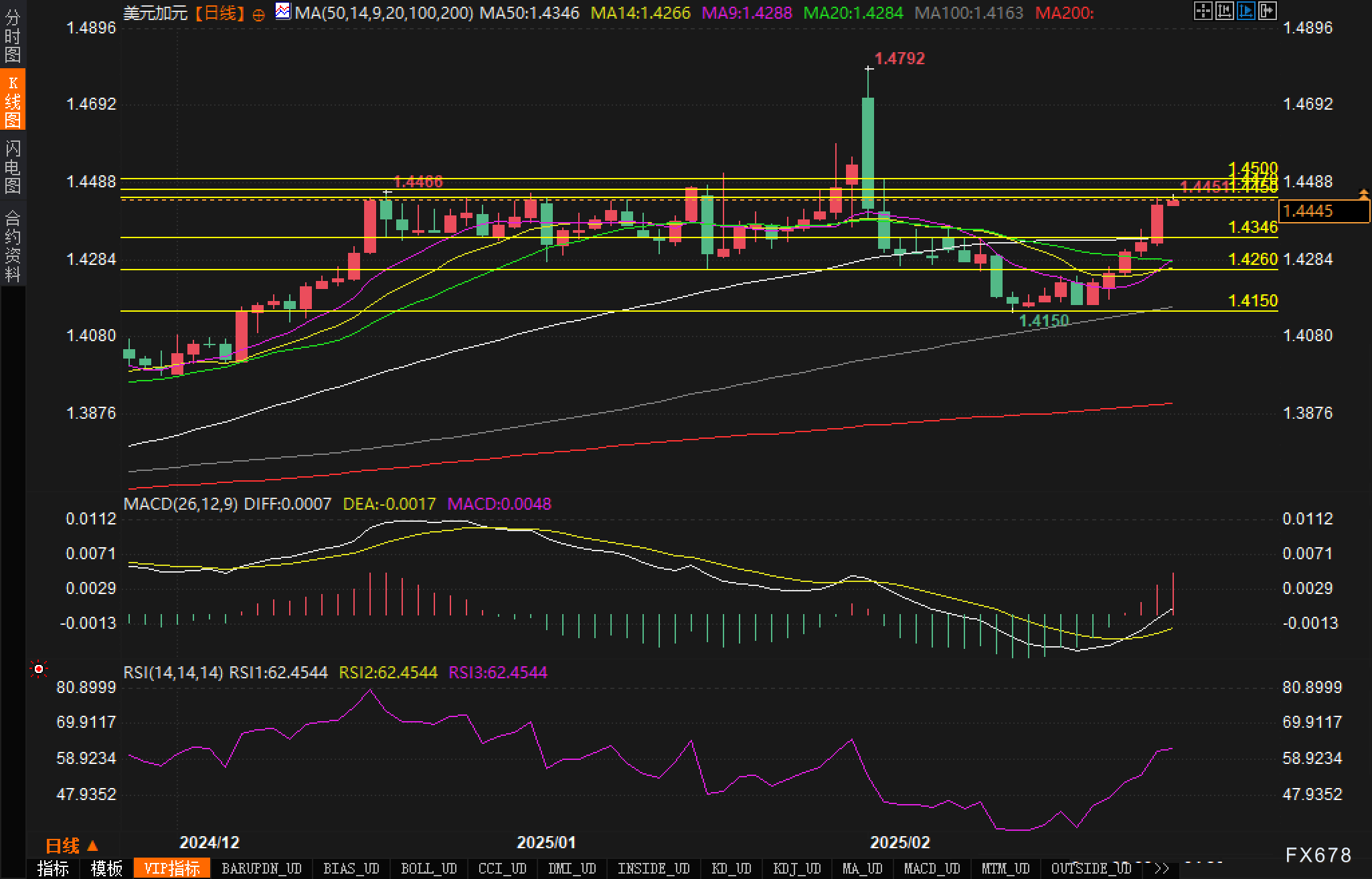The height and width of the screenshot is (879, 1372).
Task: Open the 指标 indicator menu
Action: [x=53, y=868]
